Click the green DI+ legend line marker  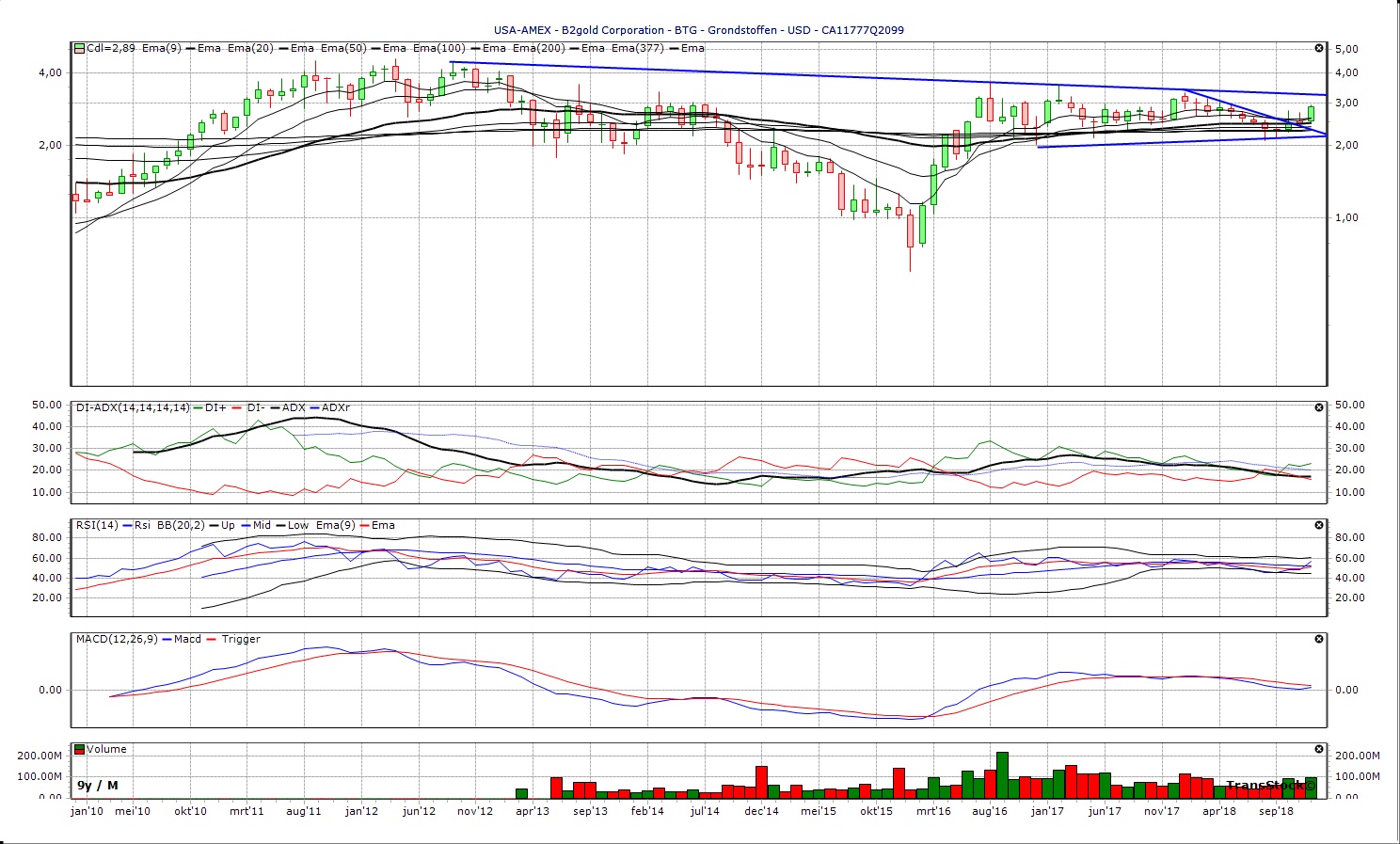pos(198,407)
